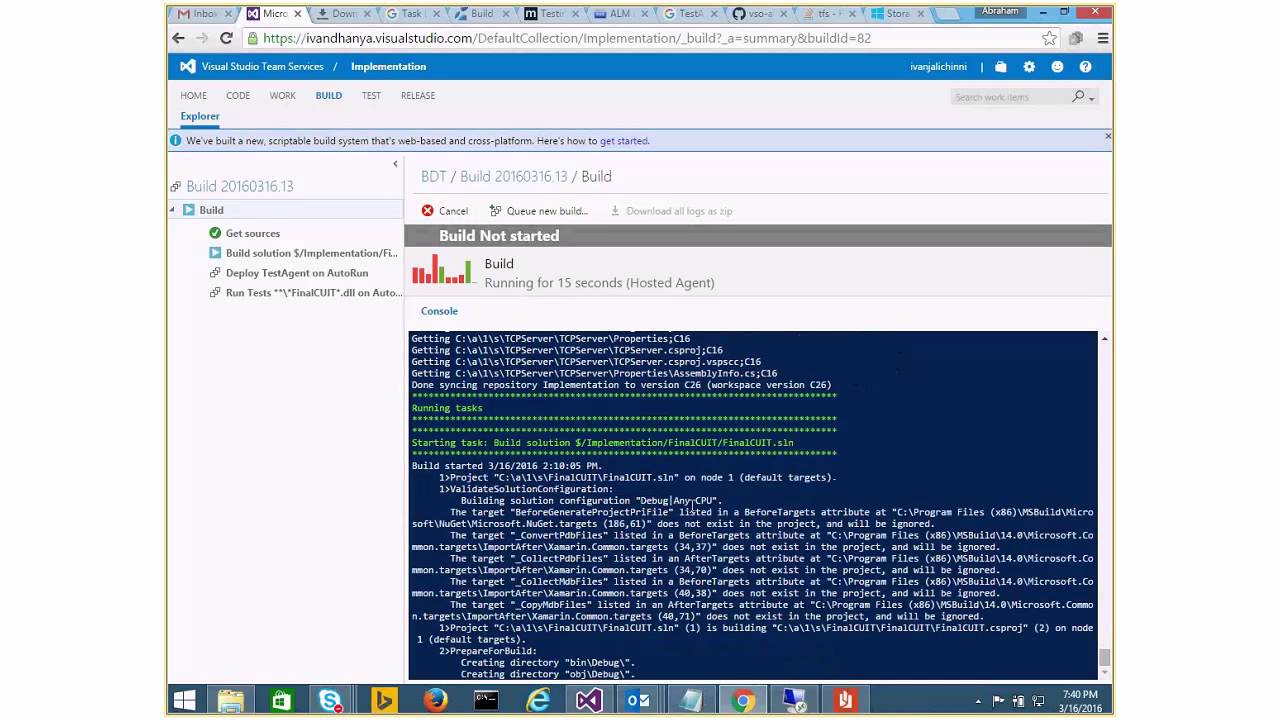
Task: Follow the 'get started' link
Action: (624, 141)
